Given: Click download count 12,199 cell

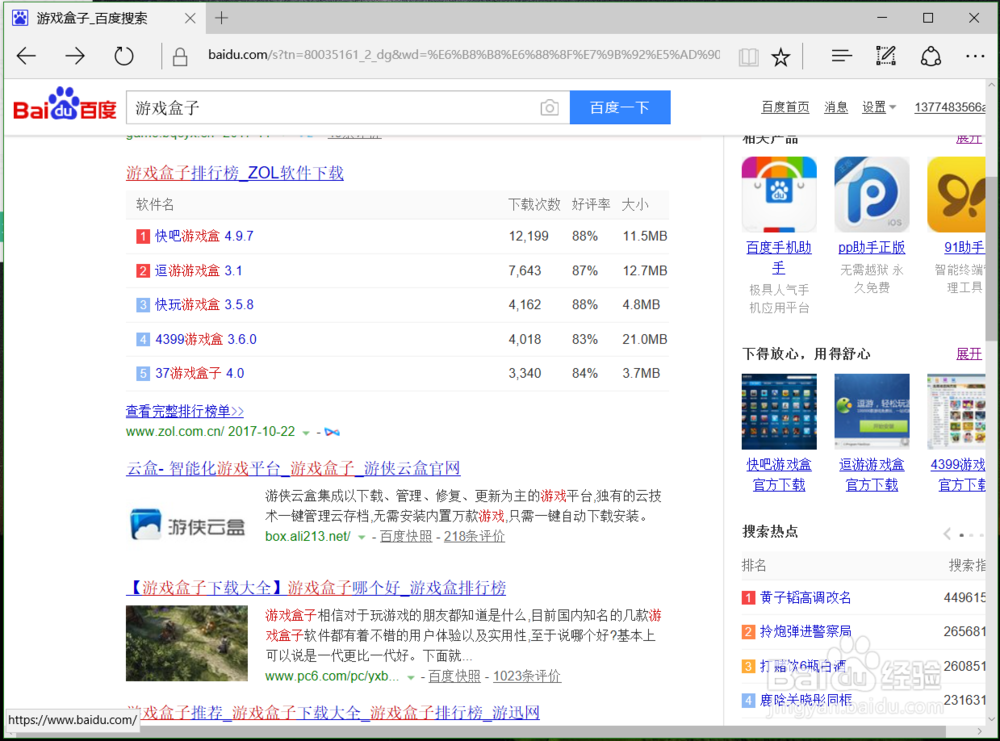Looking at the screenshot, I should [x=528, y=237].
